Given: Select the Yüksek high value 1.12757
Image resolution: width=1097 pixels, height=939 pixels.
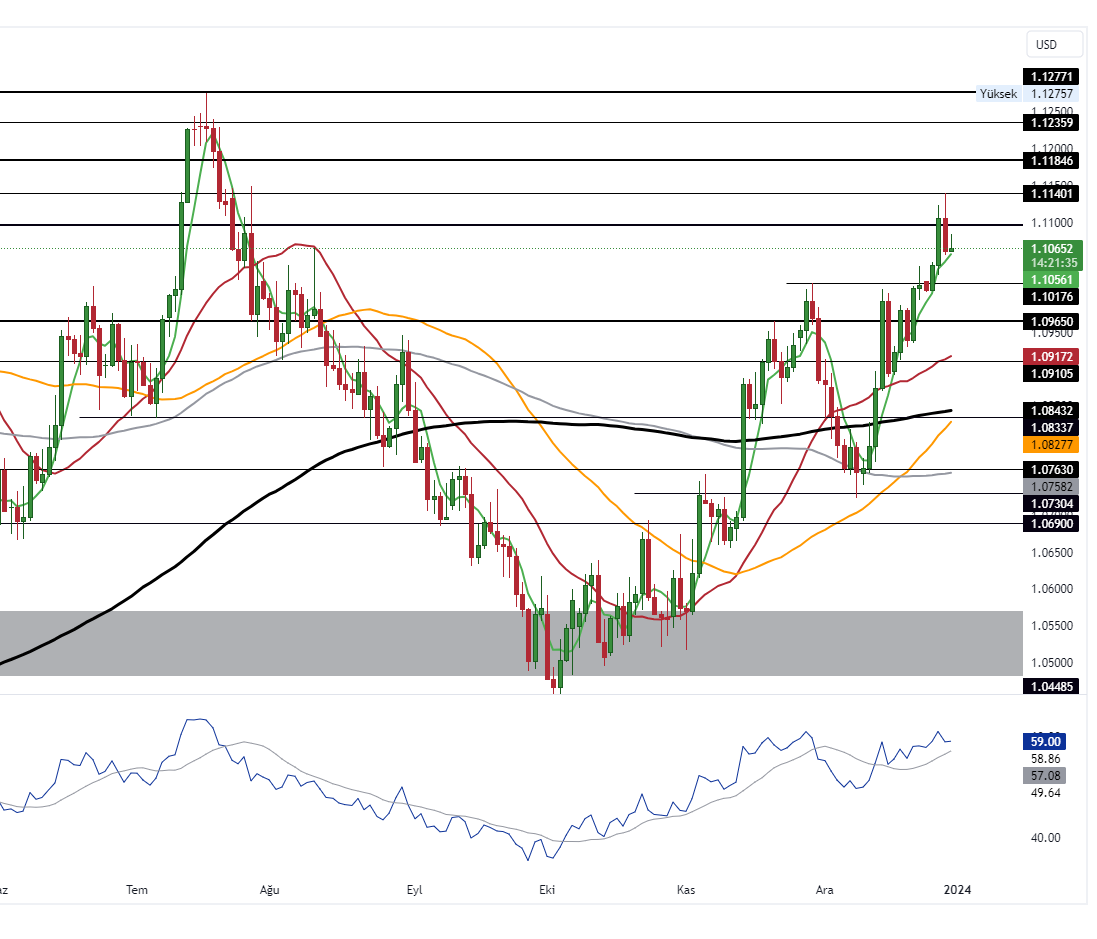Looking at the screenshot, I should (1050, 93).
